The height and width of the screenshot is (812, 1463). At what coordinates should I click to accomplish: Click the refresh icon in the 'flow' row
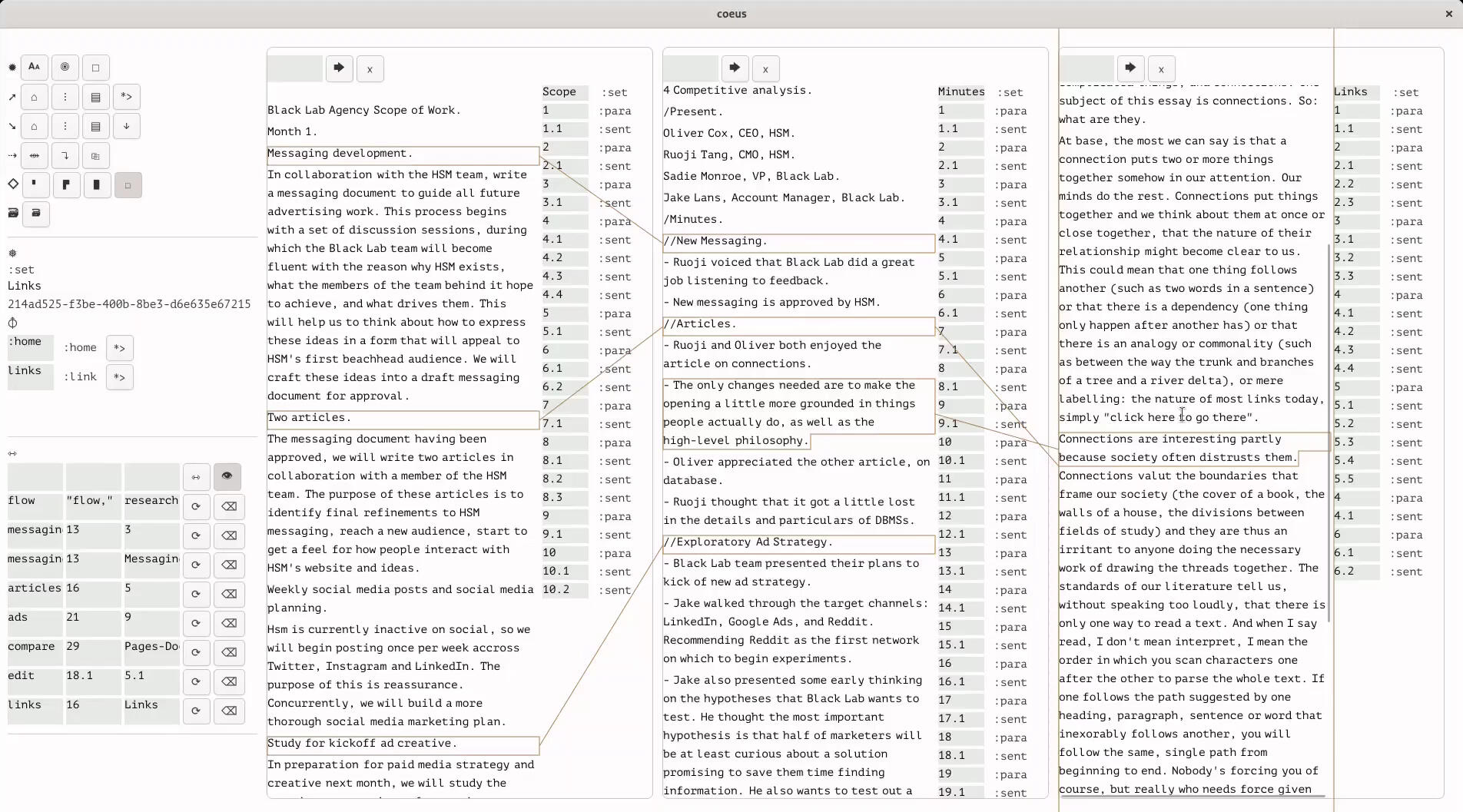click(197, 506)
